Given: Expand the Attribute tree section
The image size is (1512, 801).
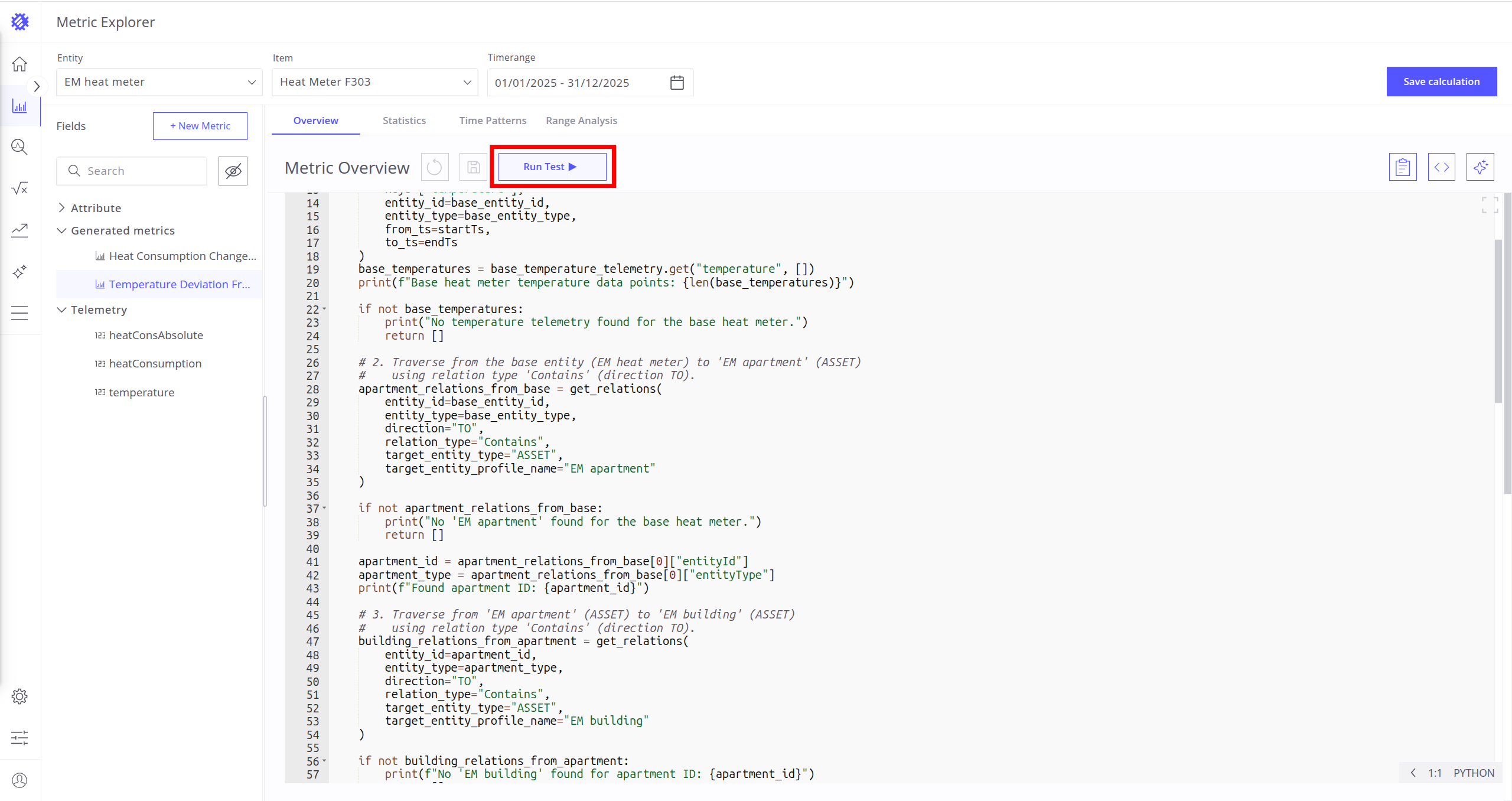Looking at the screenshot, I should coord(62,208).
